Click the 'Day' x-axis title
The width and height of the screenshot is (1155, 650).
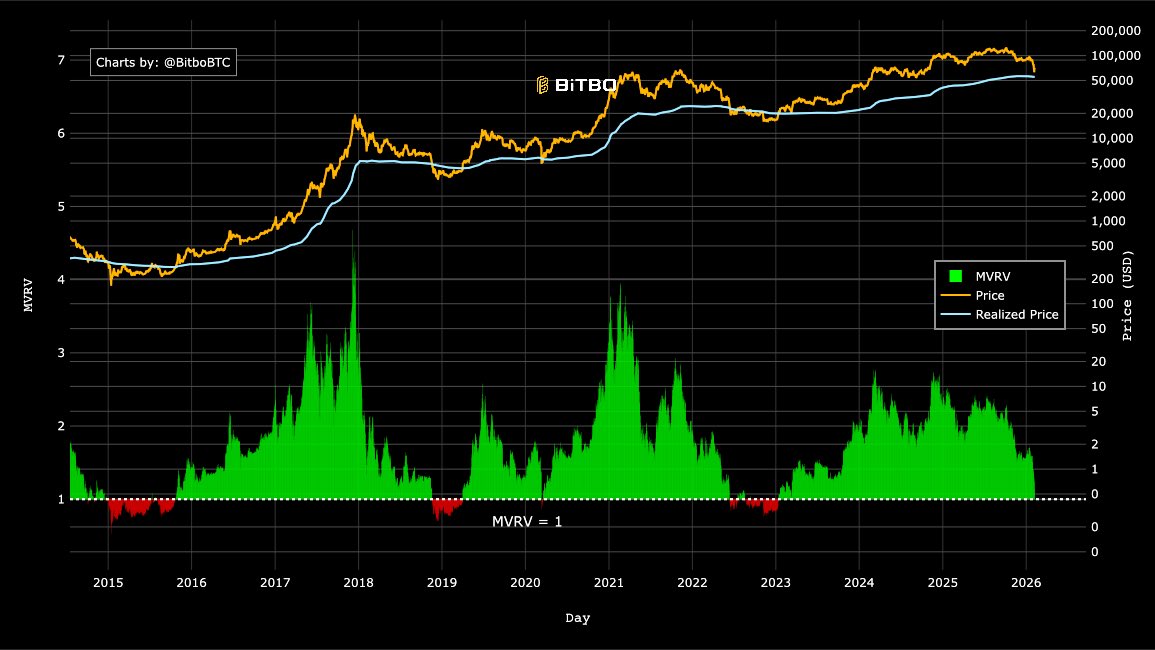[578, 618]
